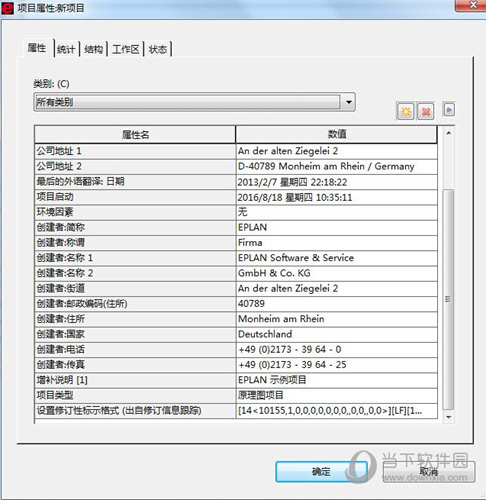The height and width of the screenshot is (500, 486).
Task: Cancel with the 取消 button
Action: 429,471
